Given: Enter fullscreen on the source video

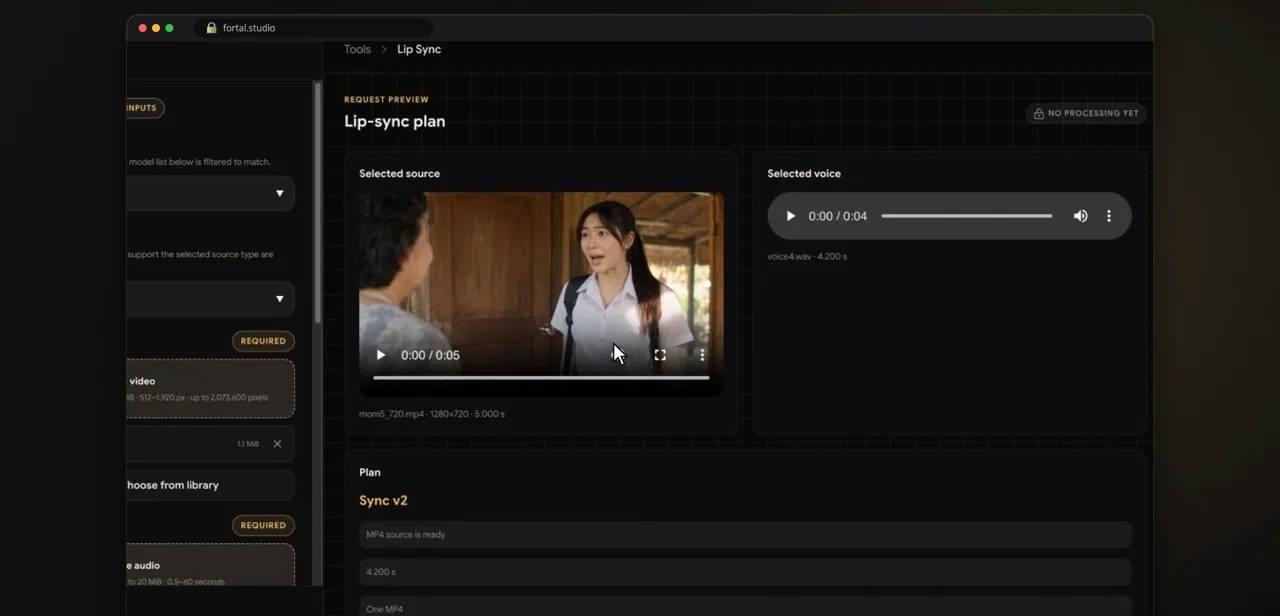Looking at the screenshot, I should point(660,355).
